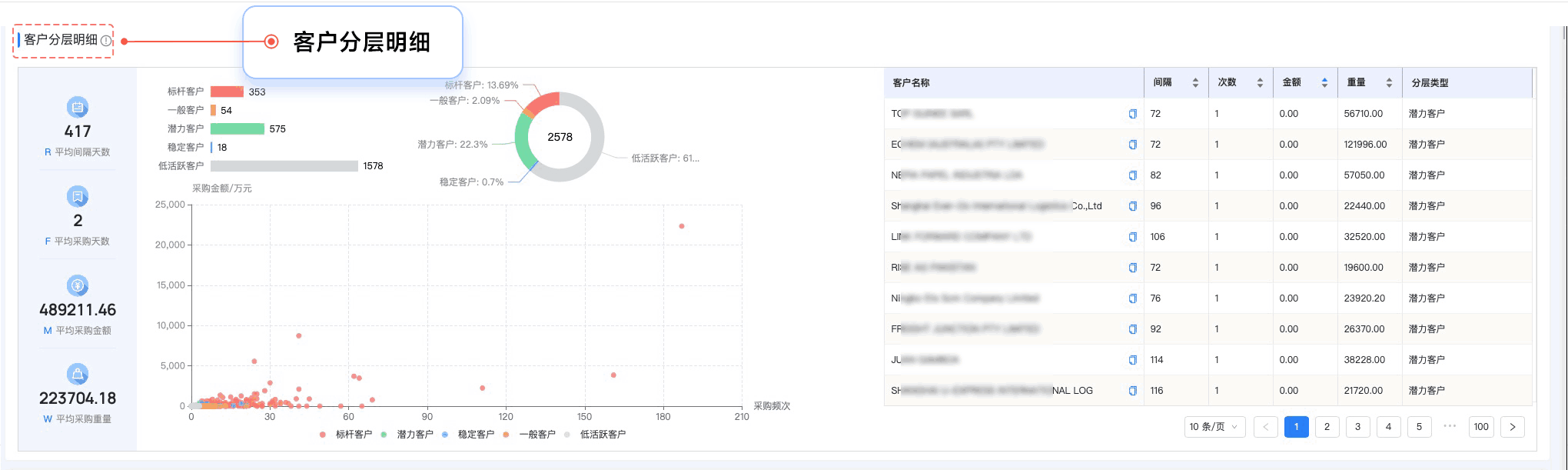This screenshot has height=470, width=1568.
Task: Open the 10 条/页 page size dropdown
Action: tap(1214, 427)
